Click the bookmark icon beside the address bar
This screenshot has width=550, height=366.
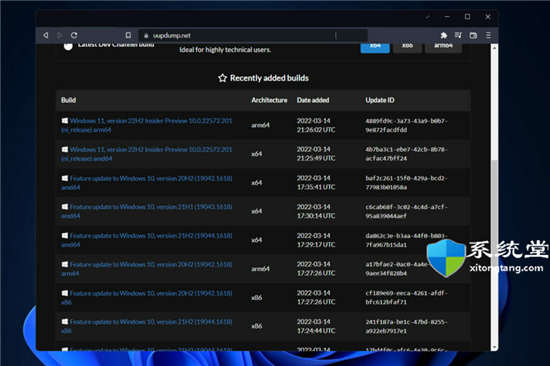pos(128,35)
